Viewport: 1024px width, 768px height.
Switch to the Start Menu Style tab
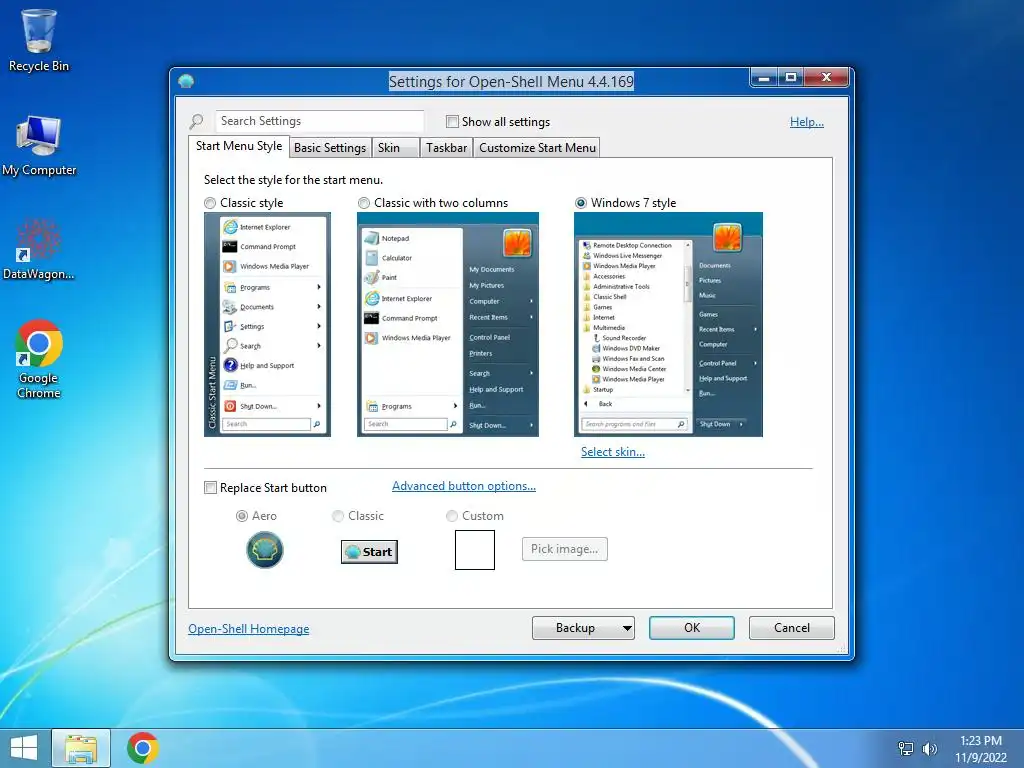pyautogui.click(x=239, y=146)
